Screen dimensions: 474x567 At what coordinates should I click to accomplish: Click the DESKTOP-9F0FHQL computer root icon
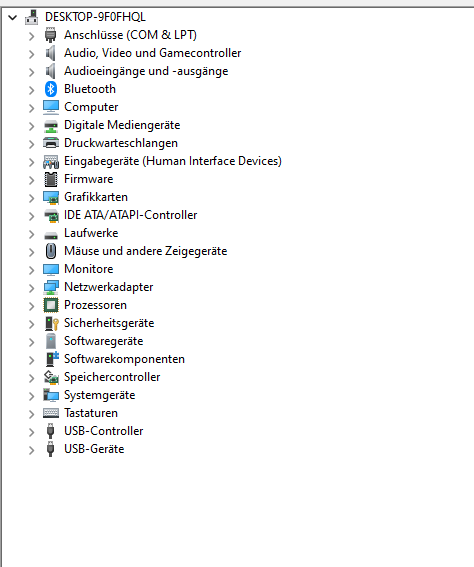31,17
